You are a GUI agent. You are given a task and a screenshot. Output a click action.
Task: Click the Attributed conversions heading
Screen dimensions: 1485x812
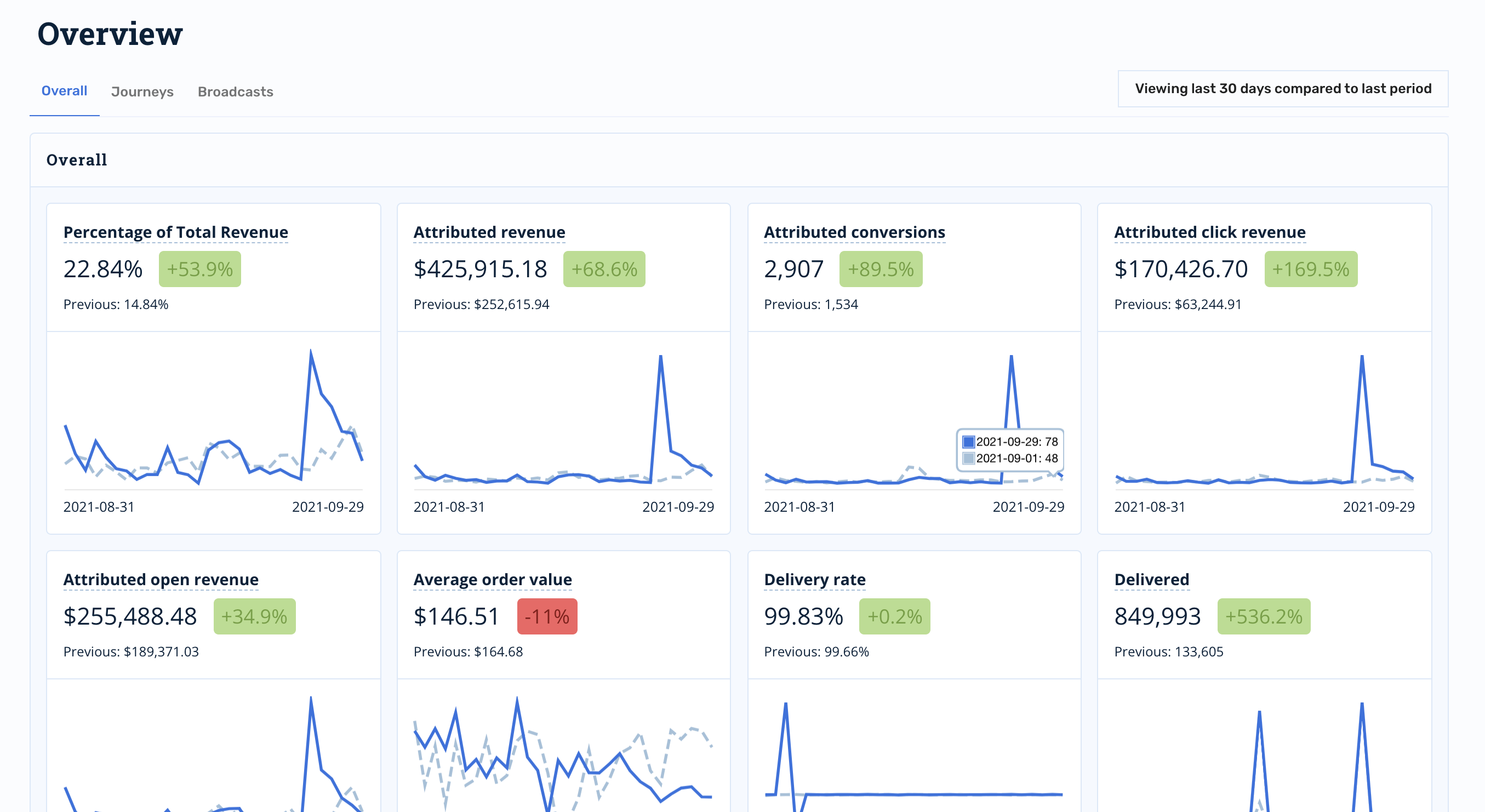(x=854, y=232)
